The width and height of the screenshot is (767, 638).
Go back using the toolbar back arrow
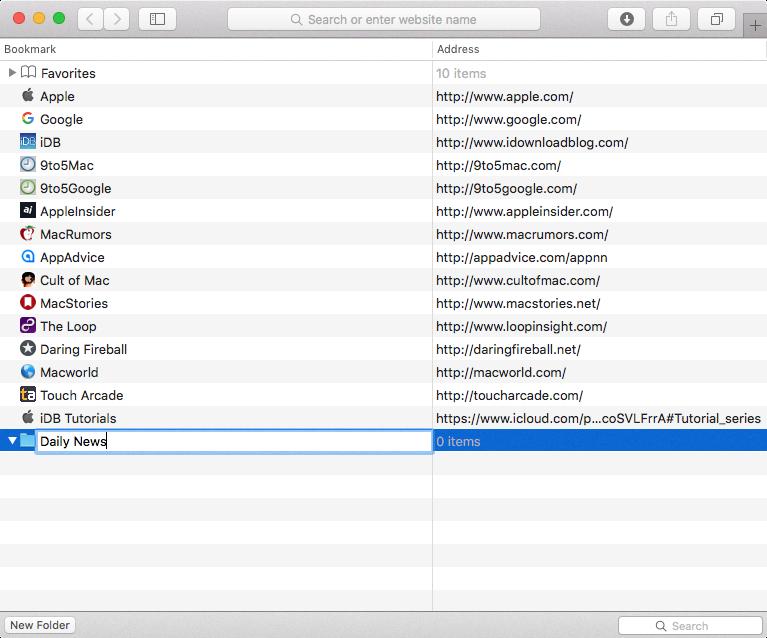[90, 19]
